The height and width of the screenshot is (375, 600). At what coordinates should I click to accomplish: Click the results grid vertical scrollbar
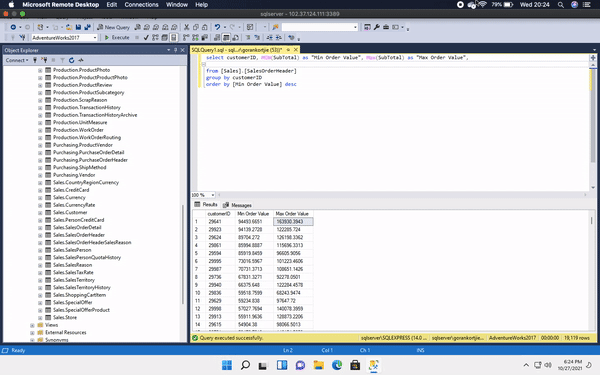[592, 221]
